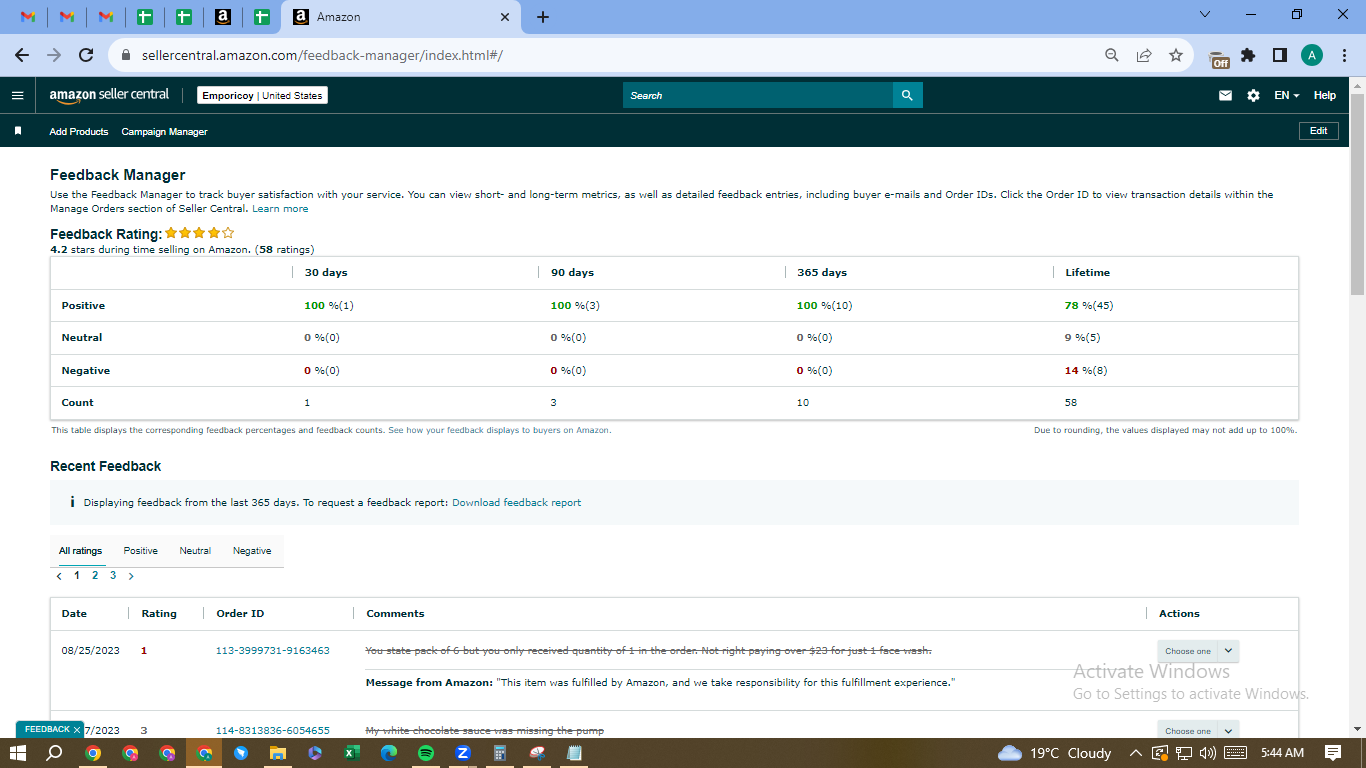The width and height of the screenshot is (1366, 768).
Task: Open the notification center icon
Action: pyautogui.click(x=1333, y=753)
